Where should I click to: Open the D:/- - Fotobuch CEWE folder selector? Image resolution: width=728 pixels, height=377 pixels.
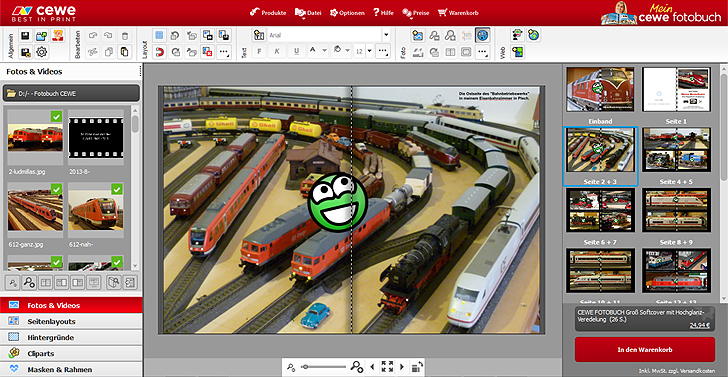(71, 93)
